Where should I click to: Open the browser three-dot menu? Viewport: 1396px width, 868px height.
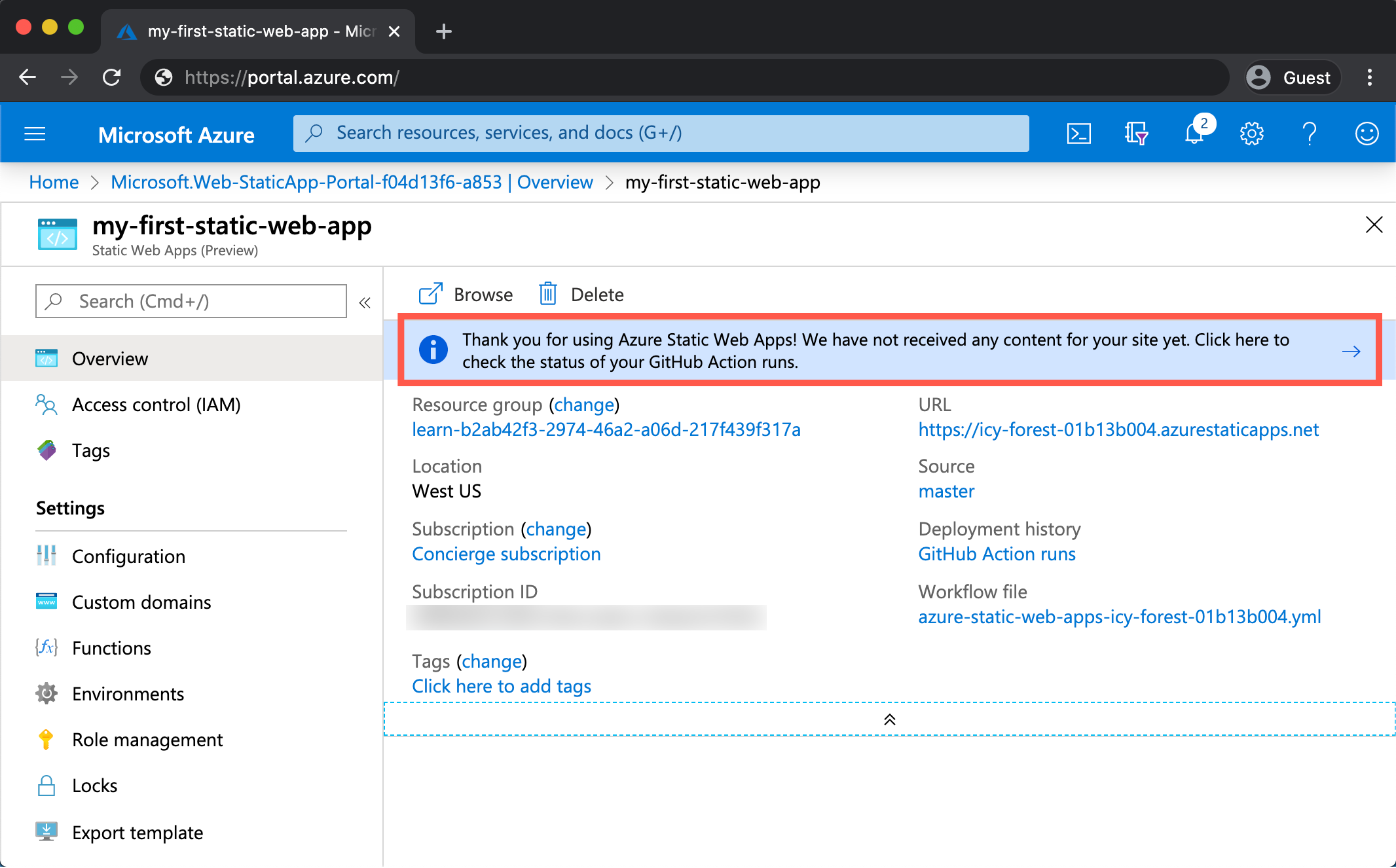click(1369, 77)
